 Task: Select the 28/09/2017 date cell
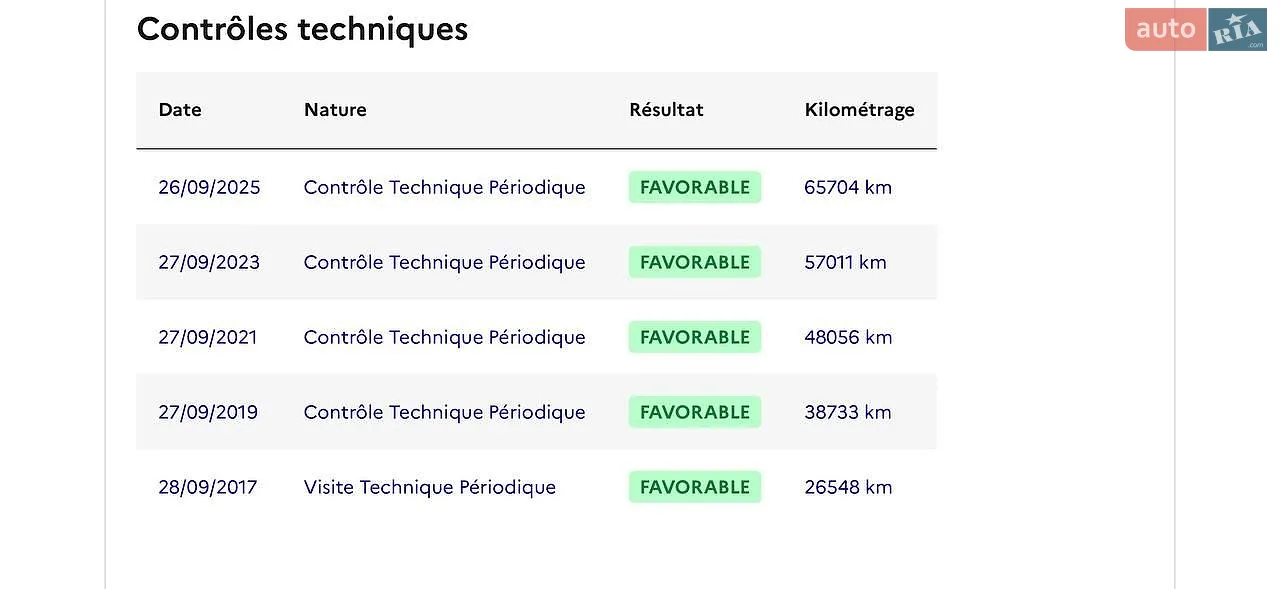point(208,487)
